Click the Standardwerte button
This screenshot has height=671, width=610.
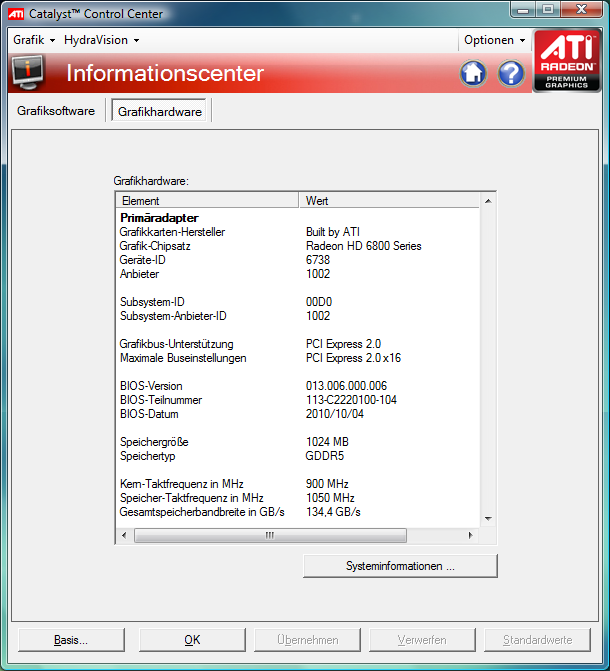[537, 640]
